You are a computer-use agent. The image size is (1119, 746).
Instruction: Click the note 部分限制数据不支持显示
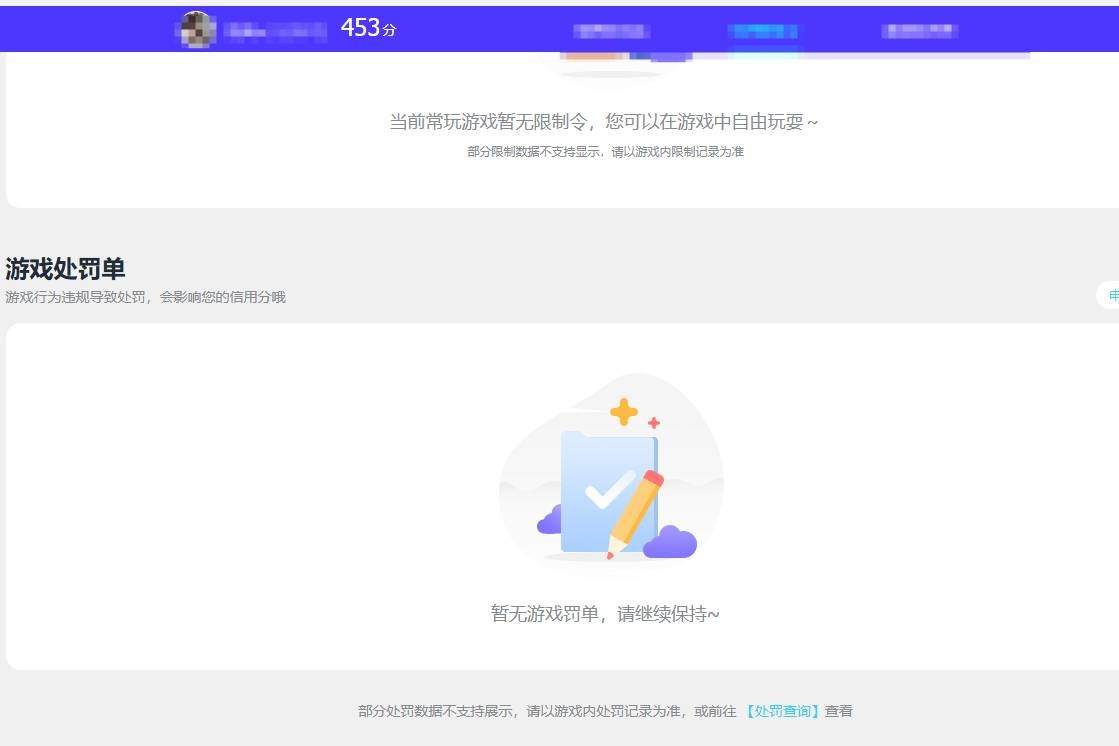click(533, 151)
